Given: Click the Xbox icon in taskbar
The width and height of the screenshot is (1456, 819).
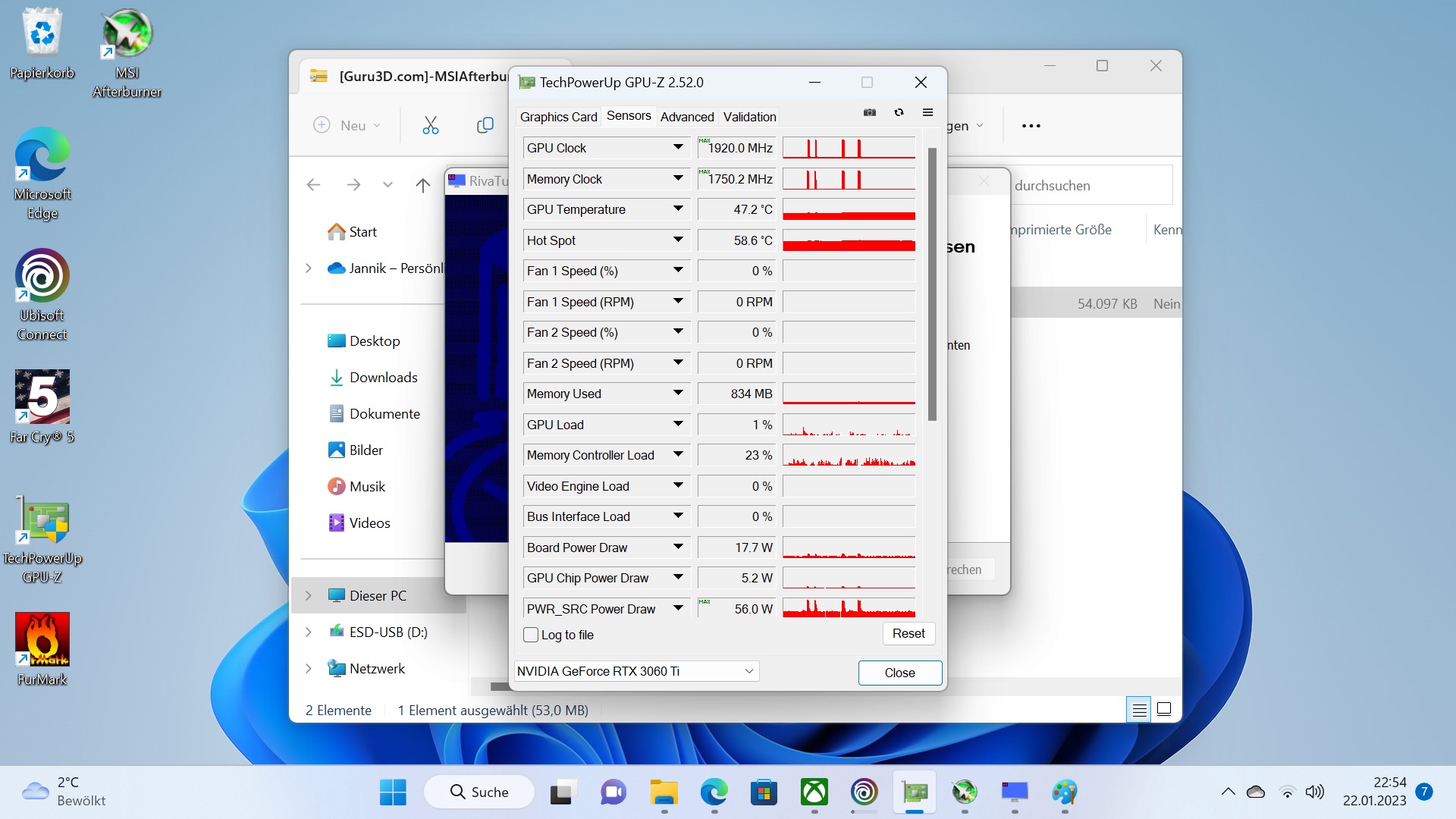Looking at the screenshot, I should click(814, 792).
